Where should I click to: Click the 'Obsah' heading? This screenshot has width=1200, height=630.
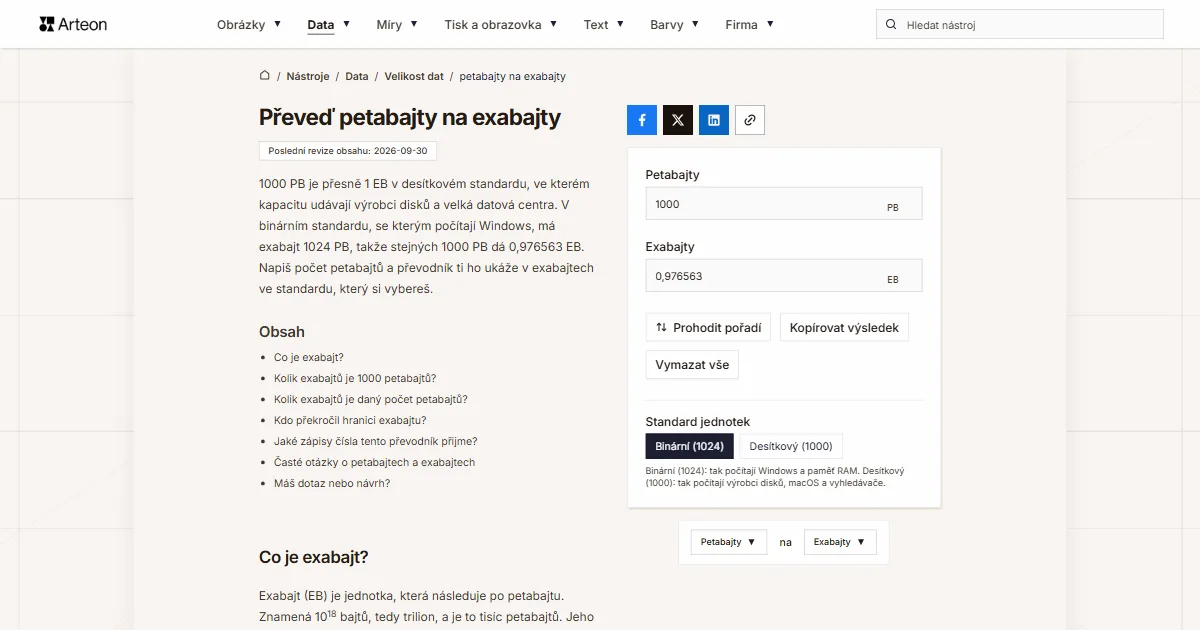[282, 332]
